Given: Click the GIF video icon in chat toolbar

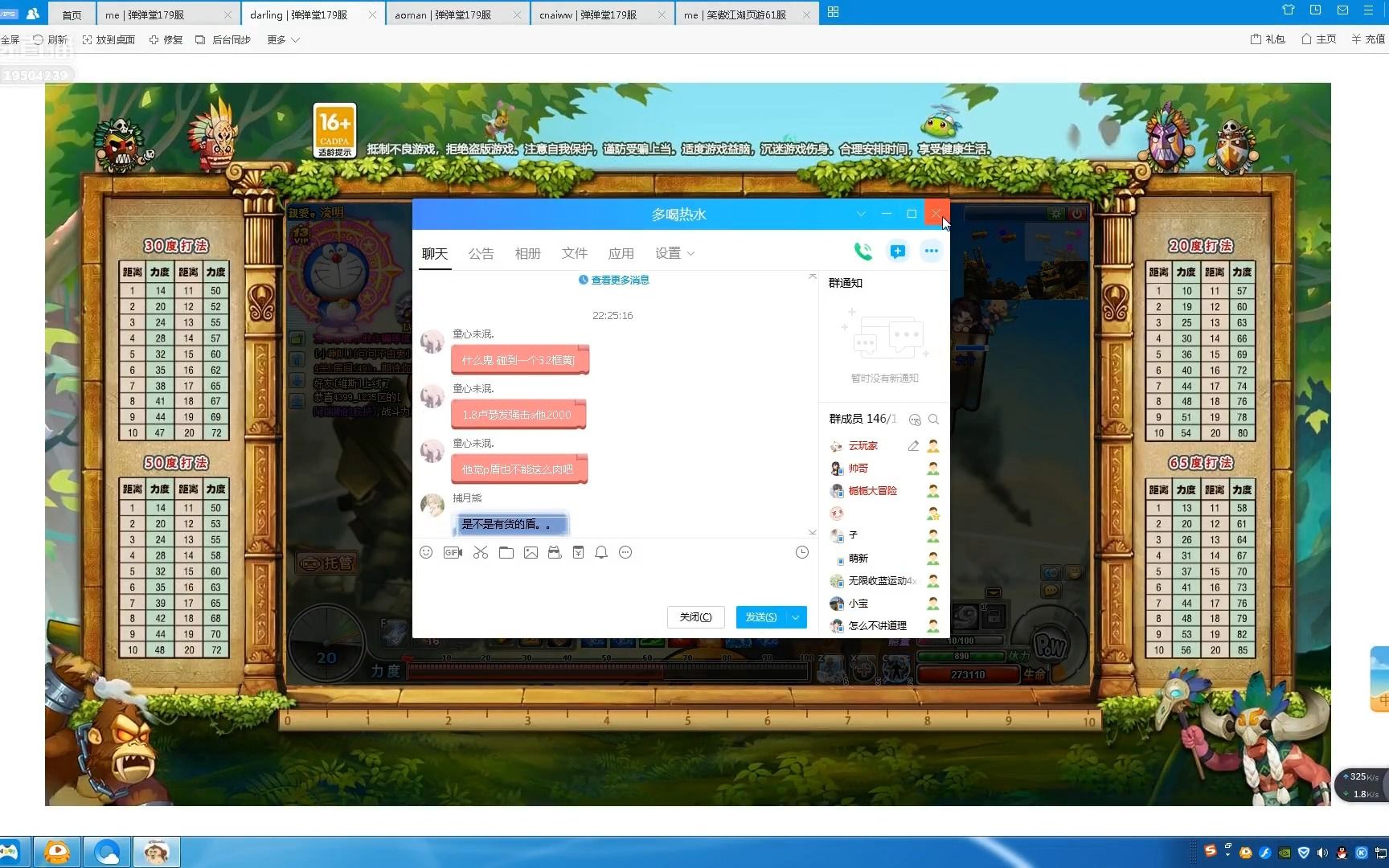Looking at the screenshot, I should tap(453, 552).
